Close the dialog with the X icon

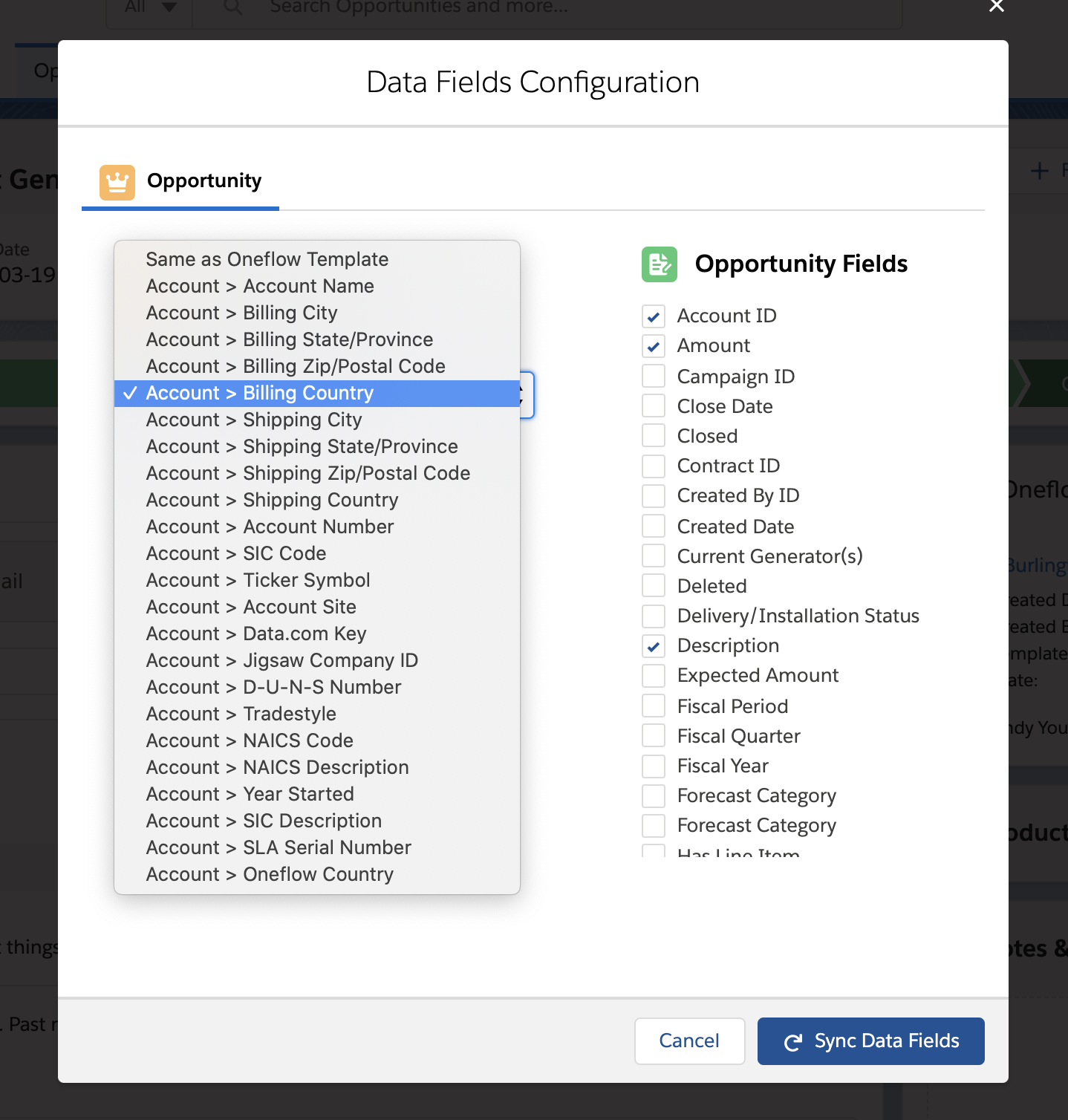[997, 7]
